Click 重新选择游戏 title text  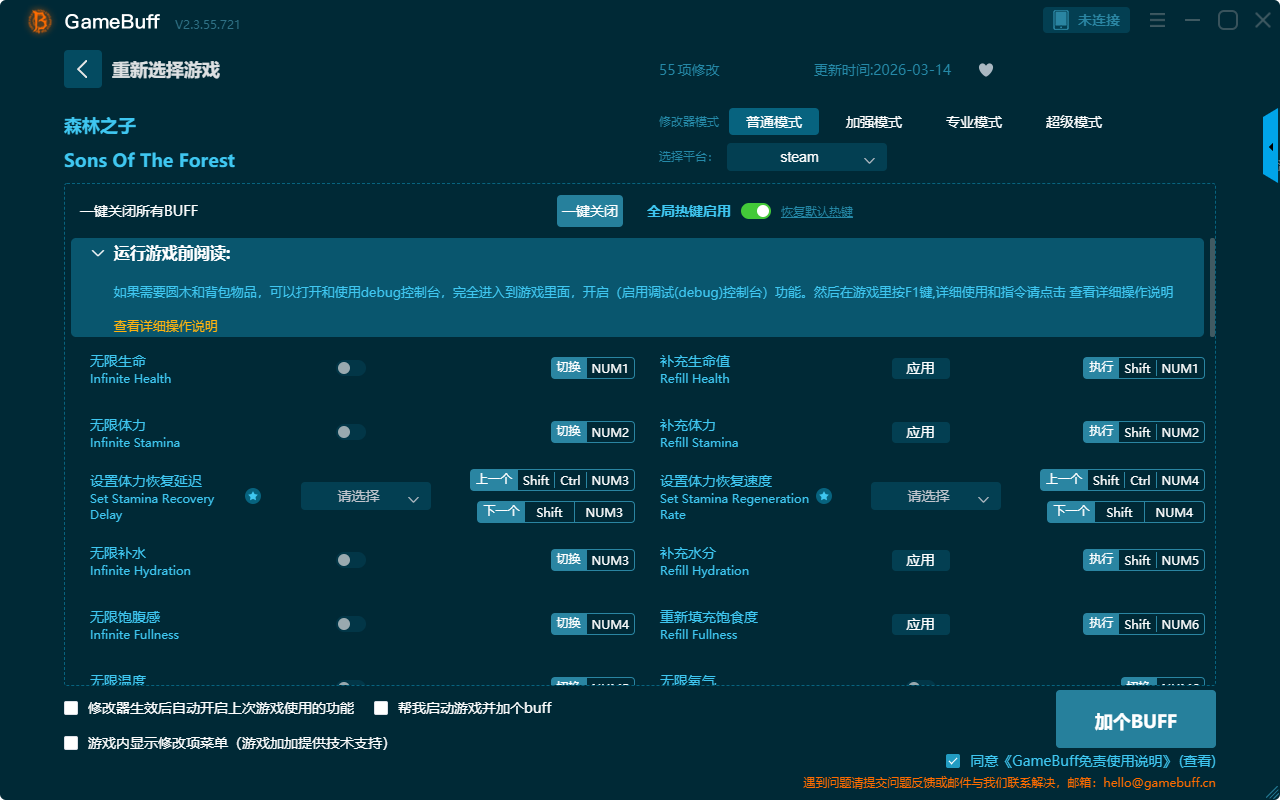(x=166, y=70)
